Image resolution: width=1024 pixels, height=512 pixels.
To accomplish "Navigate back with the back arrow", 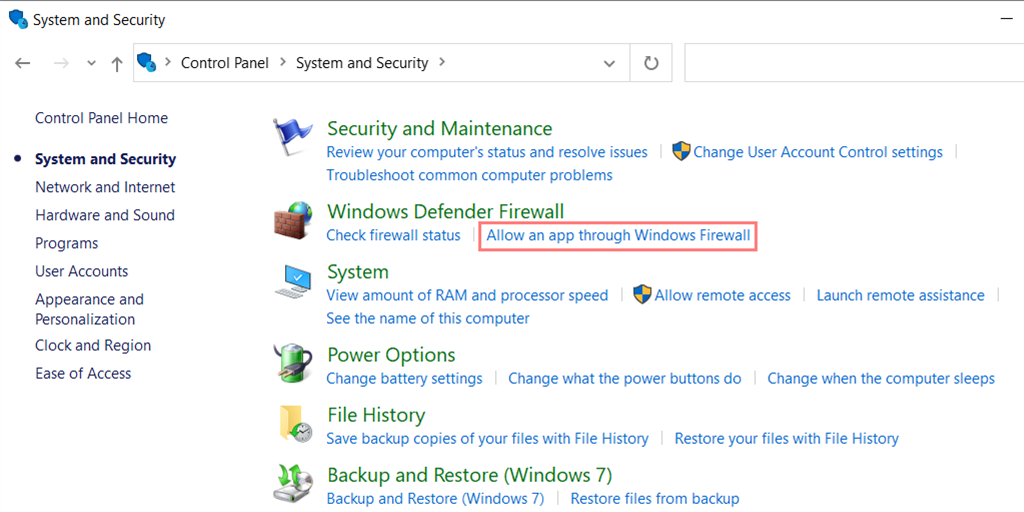I will (x=23, y=63).
